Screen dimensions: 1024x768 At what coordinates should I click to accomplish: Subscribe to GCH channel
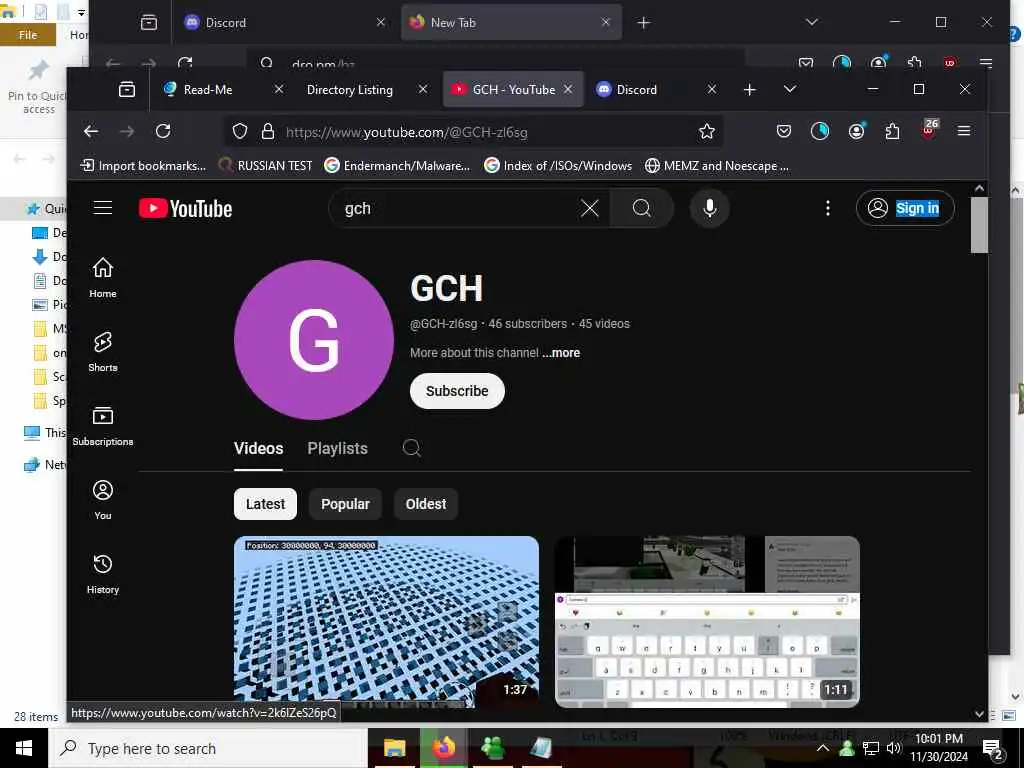(x=457, y=391)
